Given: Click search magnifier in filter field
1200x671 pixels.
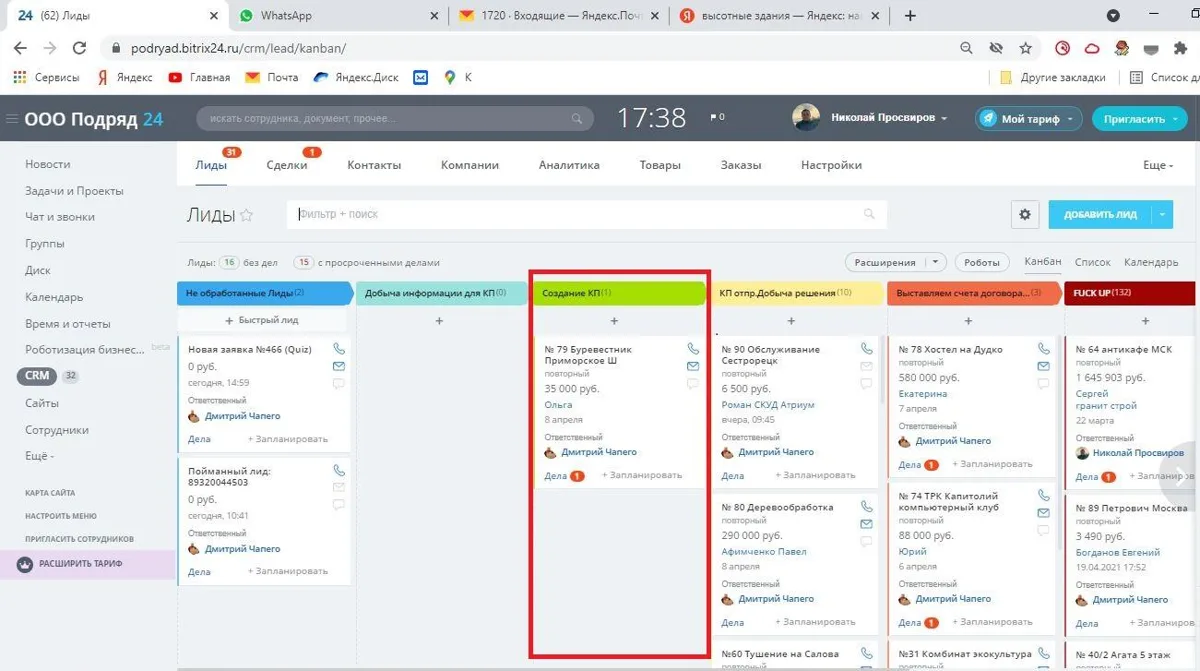Looking at the screenshot, I should 869,214.
